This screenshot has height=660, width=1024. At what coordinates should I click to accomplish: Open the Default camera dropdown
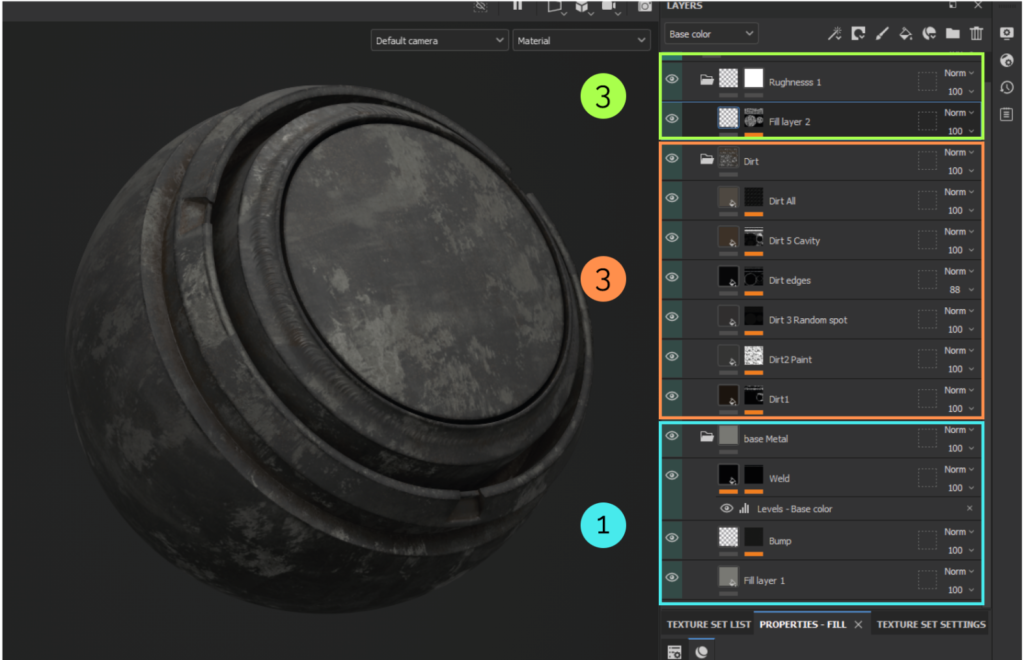[x=439, y=41]
